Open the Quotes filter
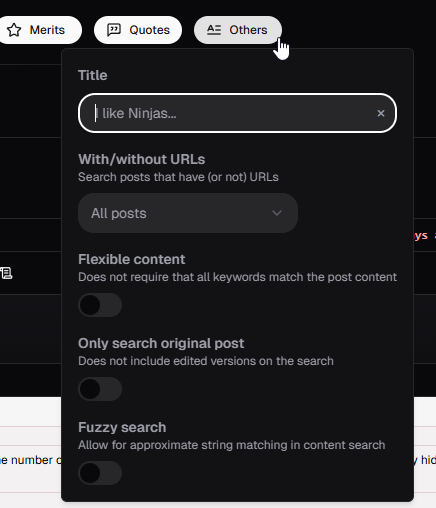The width and height of the screenshot is (436, 508). click(138, 30)
